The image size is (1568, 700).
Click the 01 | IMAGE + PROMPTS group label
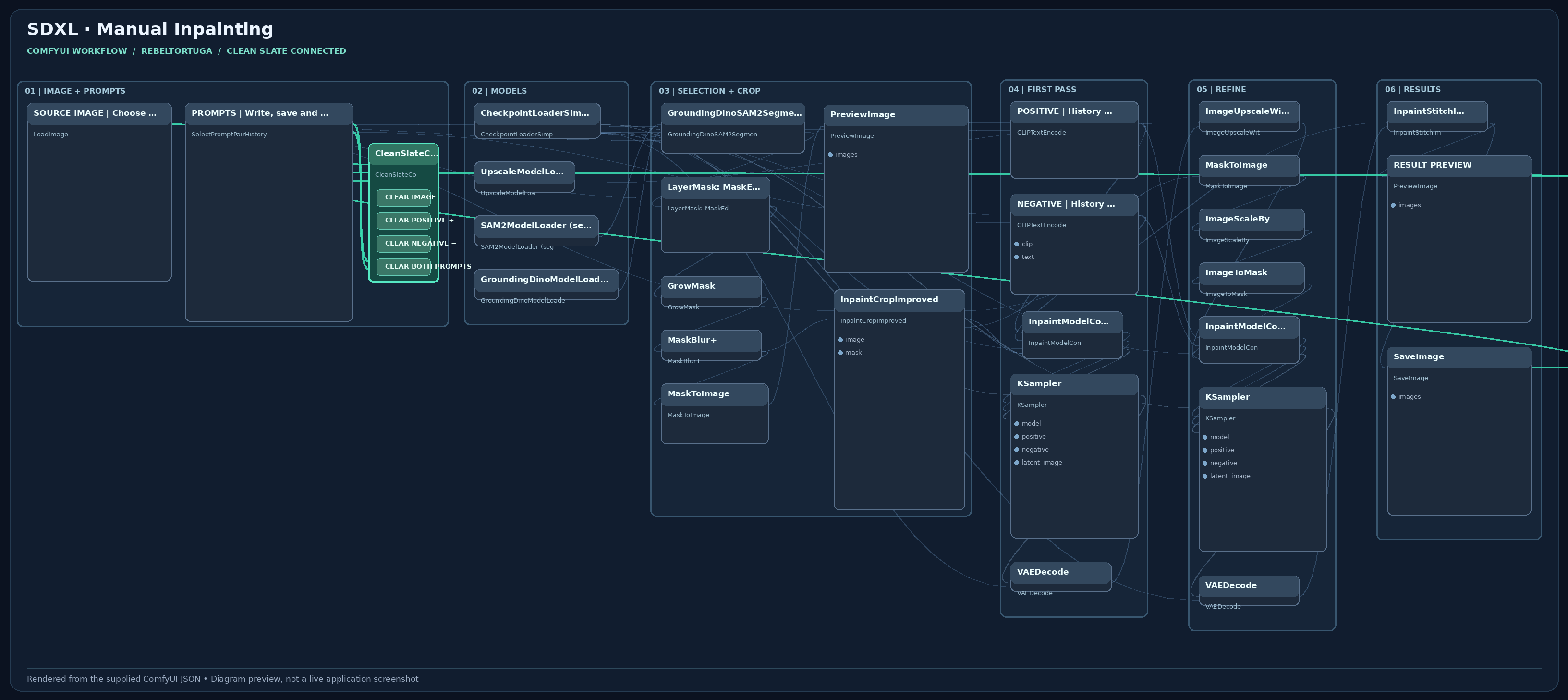click(x=75, y=91)
